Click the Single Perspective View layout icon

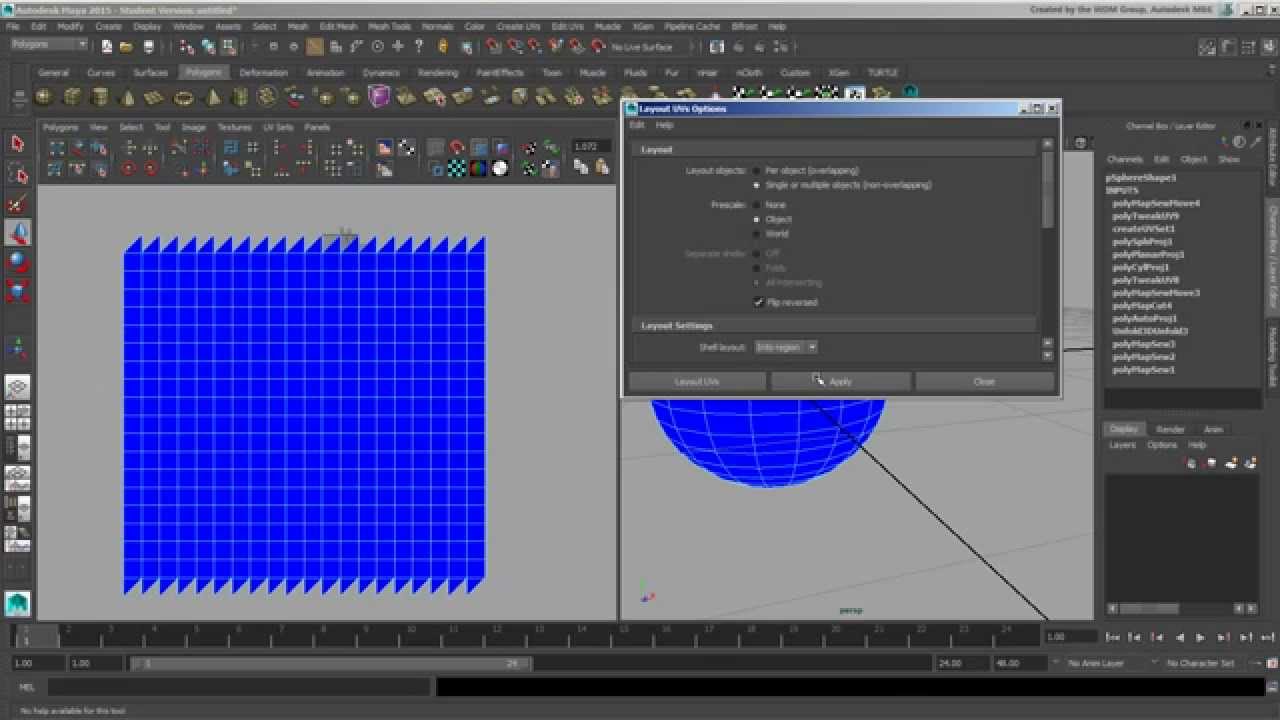(x=18, y=388)
